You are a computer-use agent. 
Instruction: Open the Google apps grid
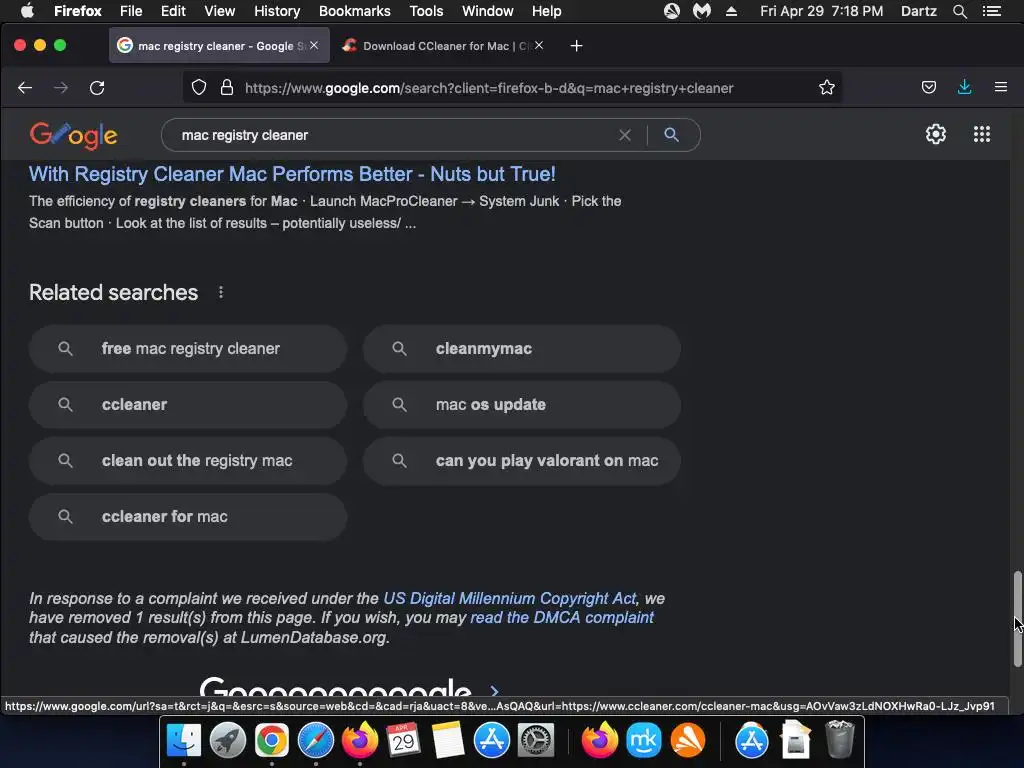point(982,134)
